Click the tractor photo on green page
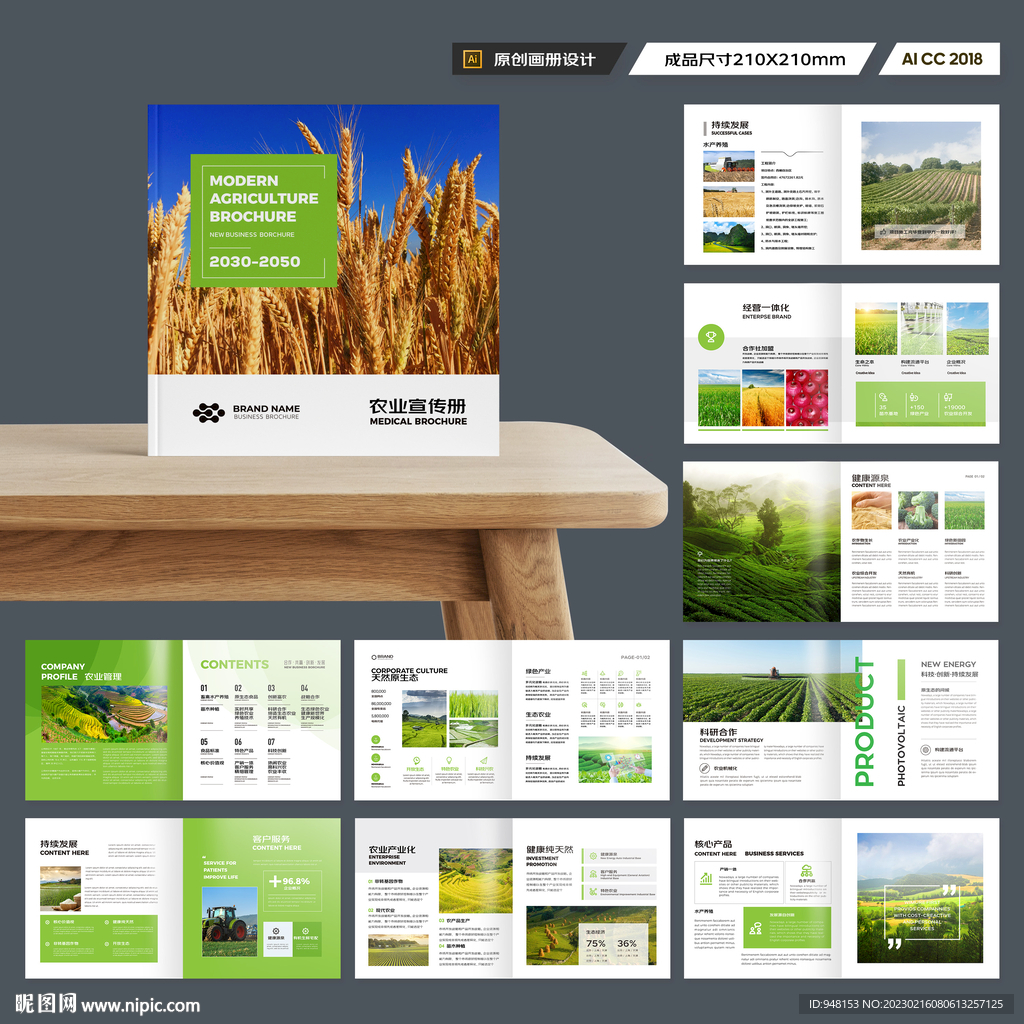The image size is (1024, 1024). click(x=229, y=921)
